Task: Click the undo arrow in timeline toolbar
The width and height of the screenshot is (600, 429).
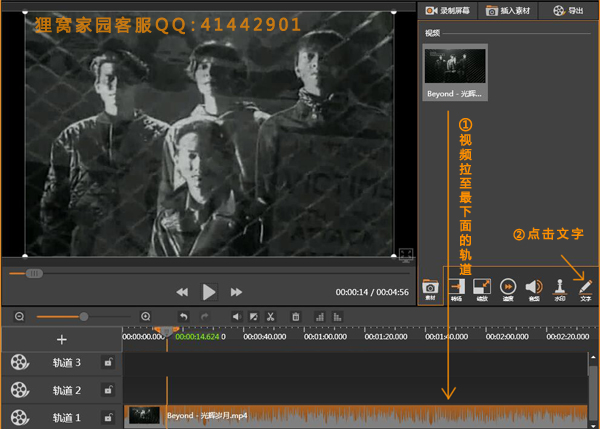Action: pyautogui.click(x=184, y=317)
